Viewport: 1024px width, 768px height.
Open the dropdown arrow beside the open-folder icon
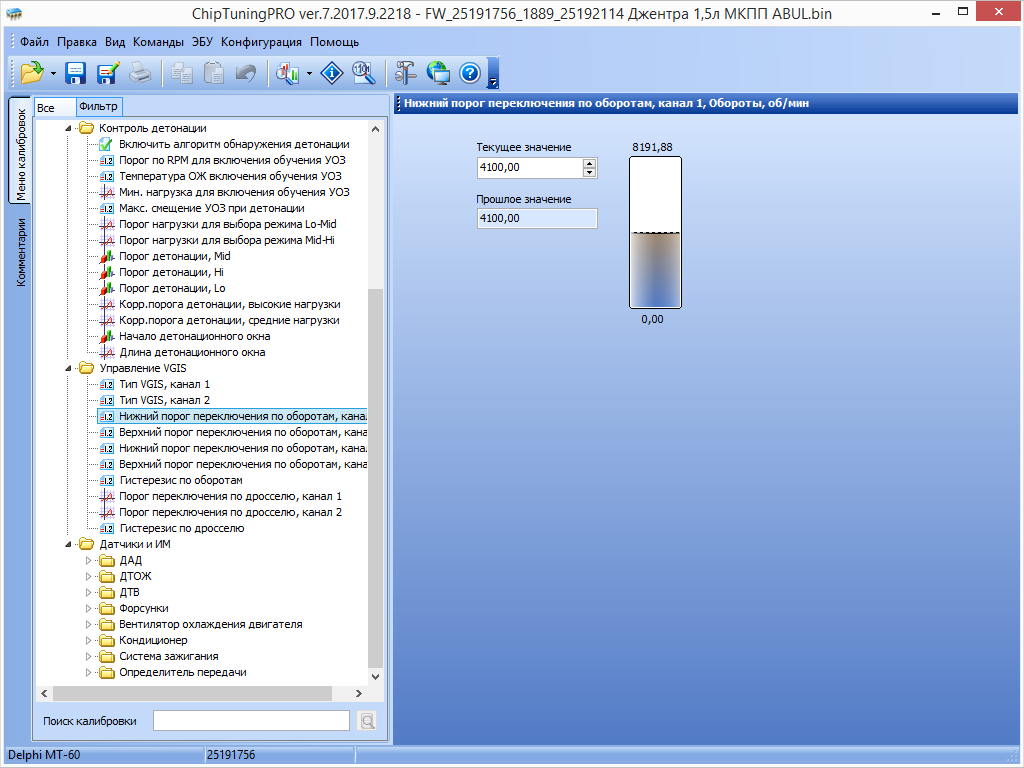pyautogui.click(x=53, y=74)
